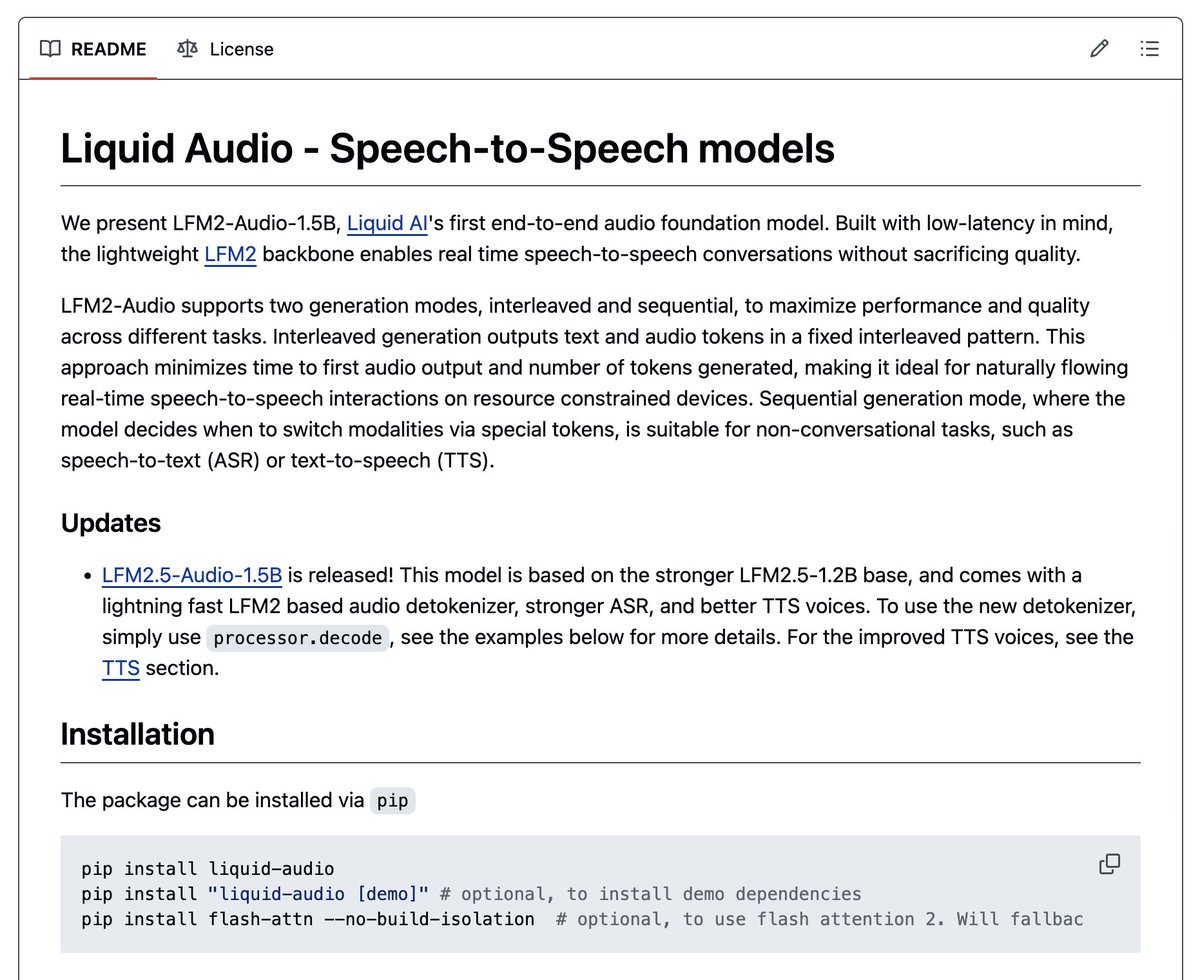The height and width of the screenshot is (980, 1200).
Task: Click the 'liquid-audio [demo]' install line
Action: (x=471, y=894)
